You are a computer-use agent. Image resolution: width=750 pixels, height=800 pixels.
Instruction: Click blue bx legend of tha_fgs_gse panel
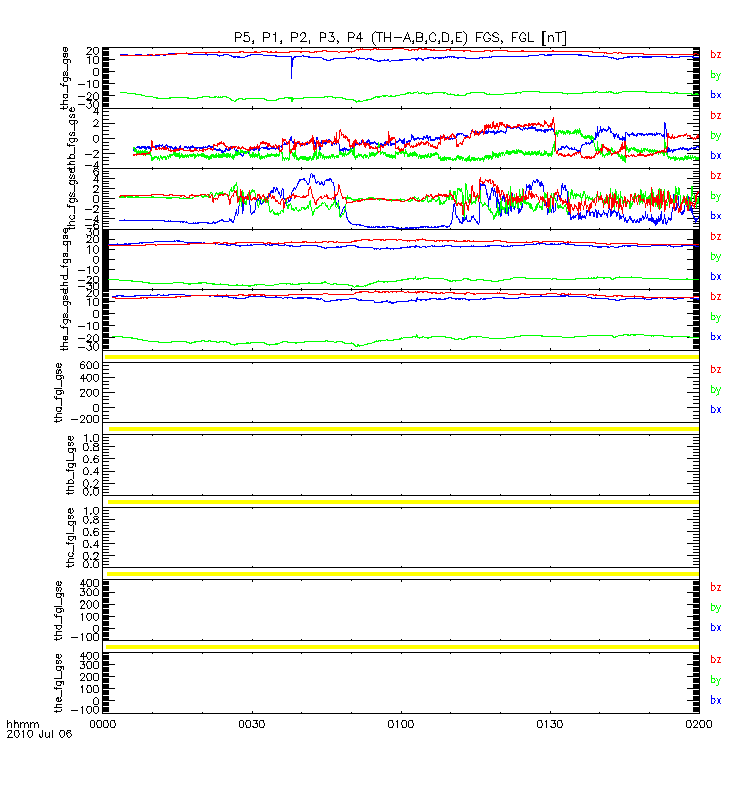[716, 95]
